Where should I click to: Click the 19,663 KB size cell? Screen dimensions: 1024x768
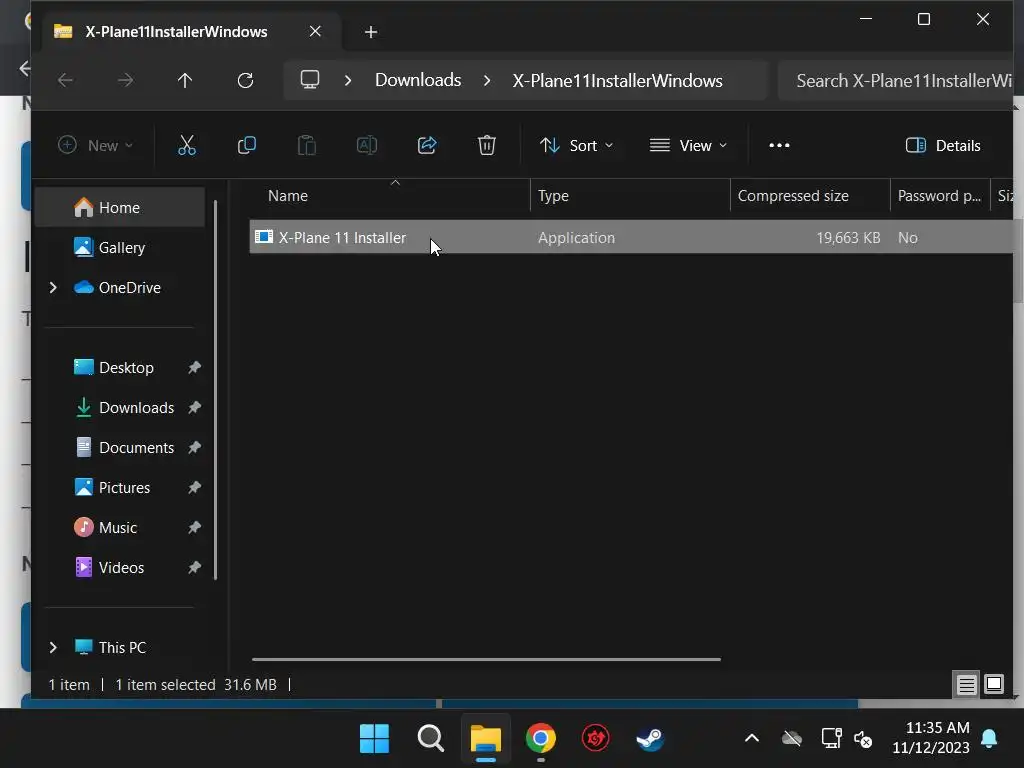(848, 238)
